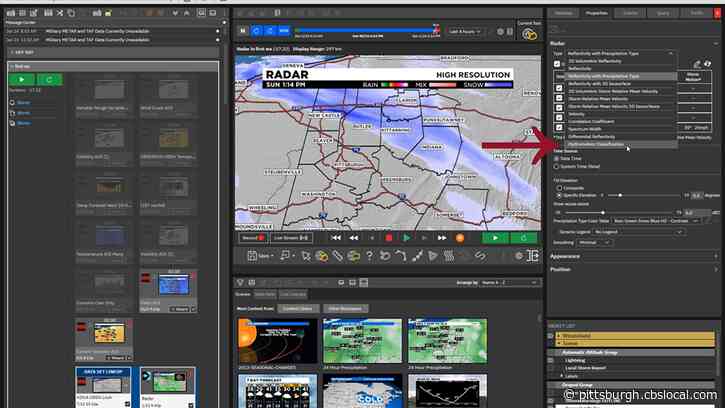725x408 pixels.
Task: Click green play button in left Radar panel
Action: (21, 80)
